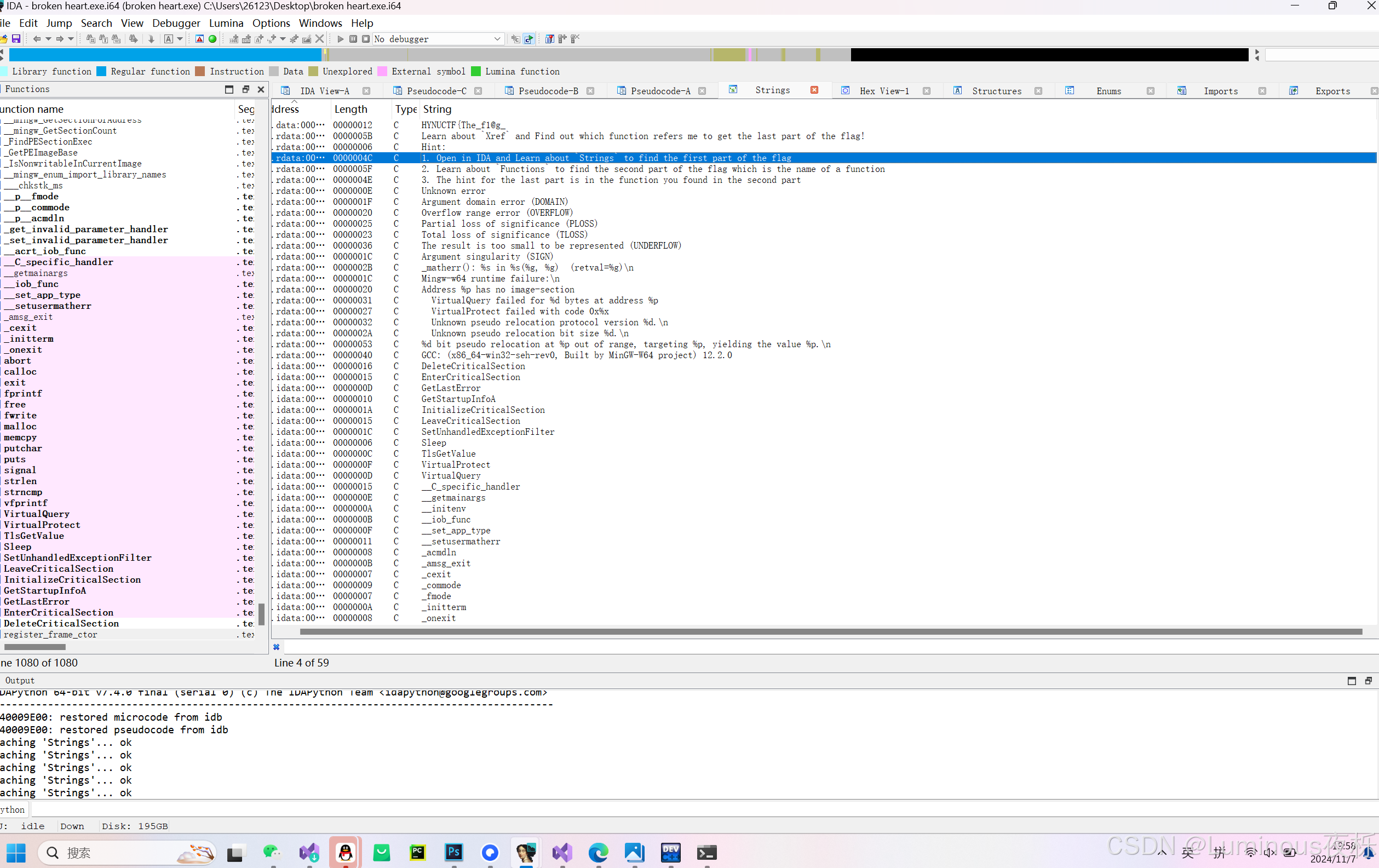Click the Jump back arrow icon

37,39
